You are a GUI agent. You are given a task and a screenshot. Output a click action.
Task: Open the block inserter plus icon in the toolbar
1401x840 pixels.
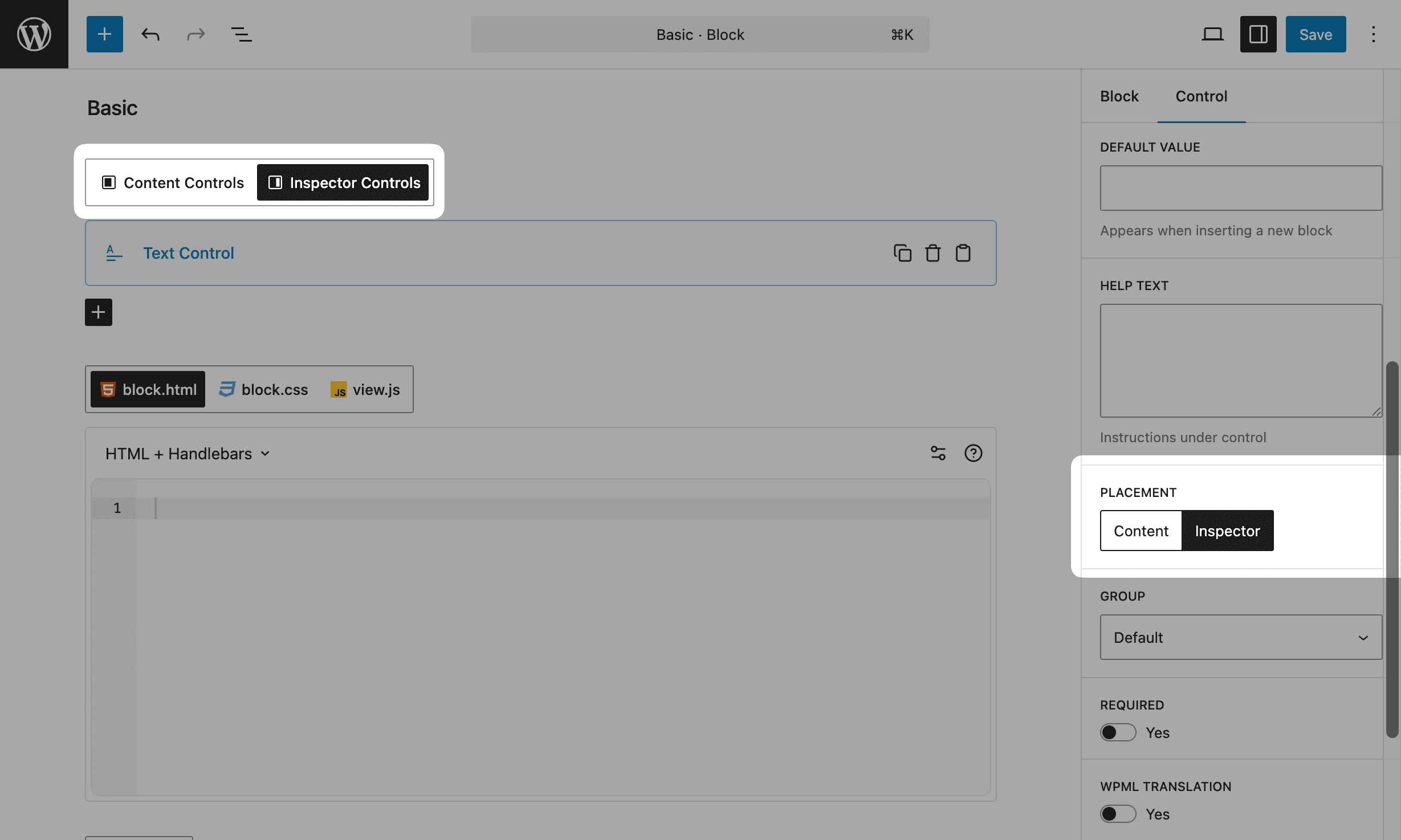104,34
